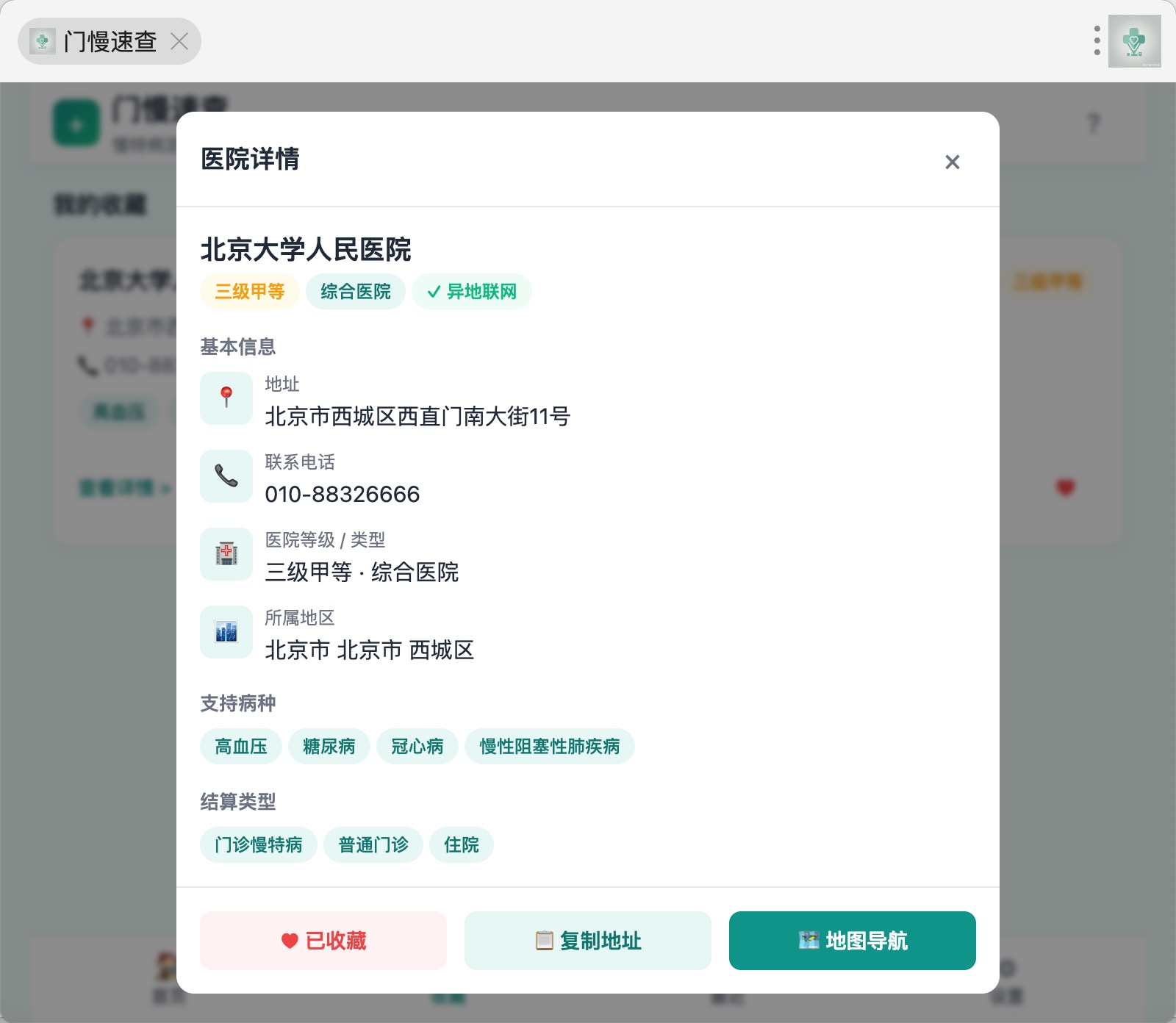Click the 已收藏 favorite button
The image size is (1176, 1023).
coord(323,941)
